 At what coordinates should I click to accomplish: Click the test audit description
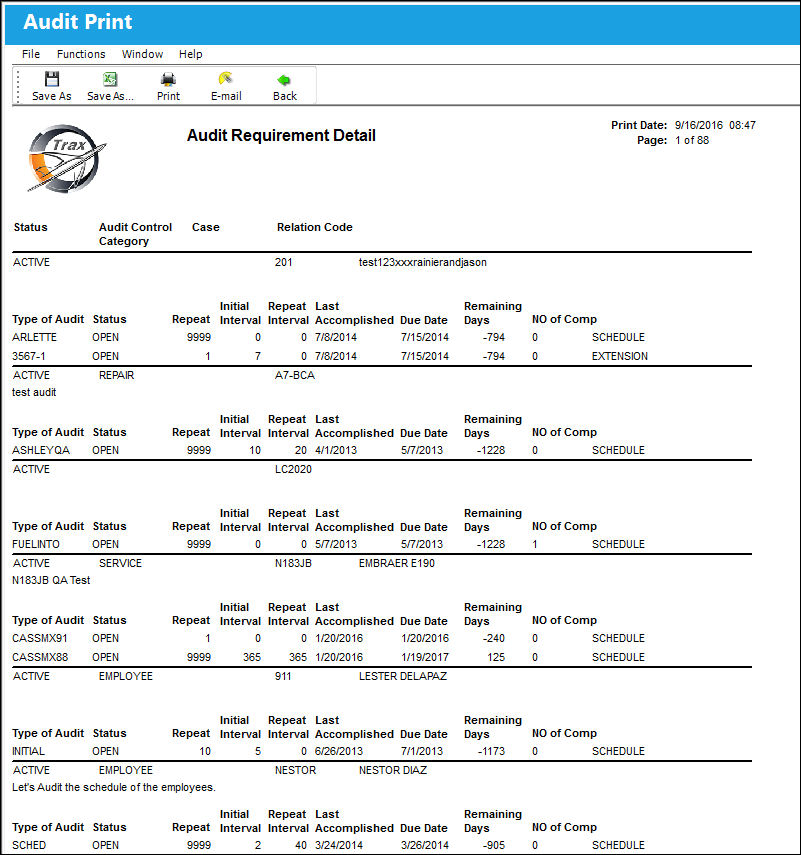[x=34, y=392]
